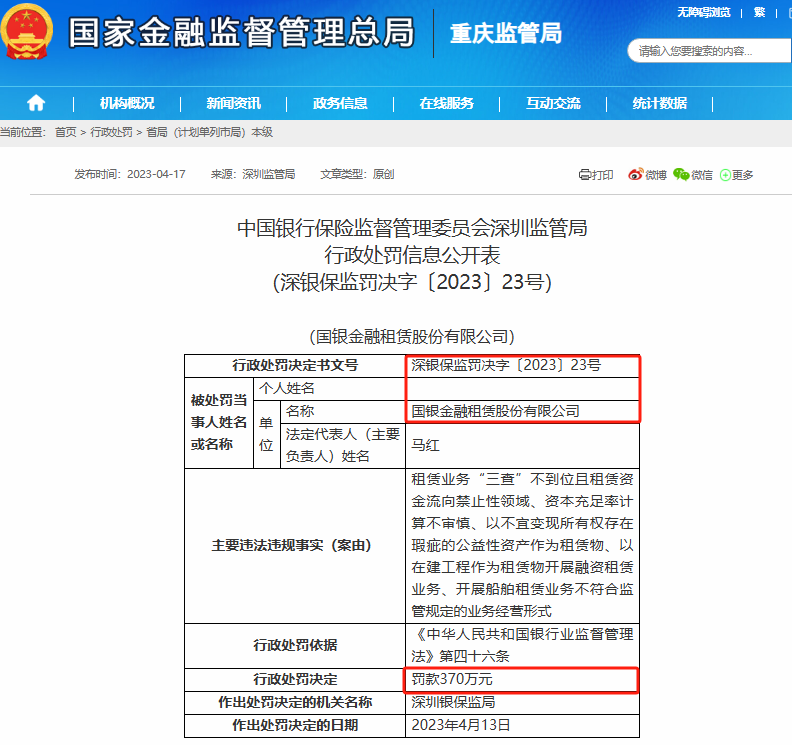Screen dimensions: 792x745
Task: Click the home icon in navigation bar
Action: click(x=36, y=103)
